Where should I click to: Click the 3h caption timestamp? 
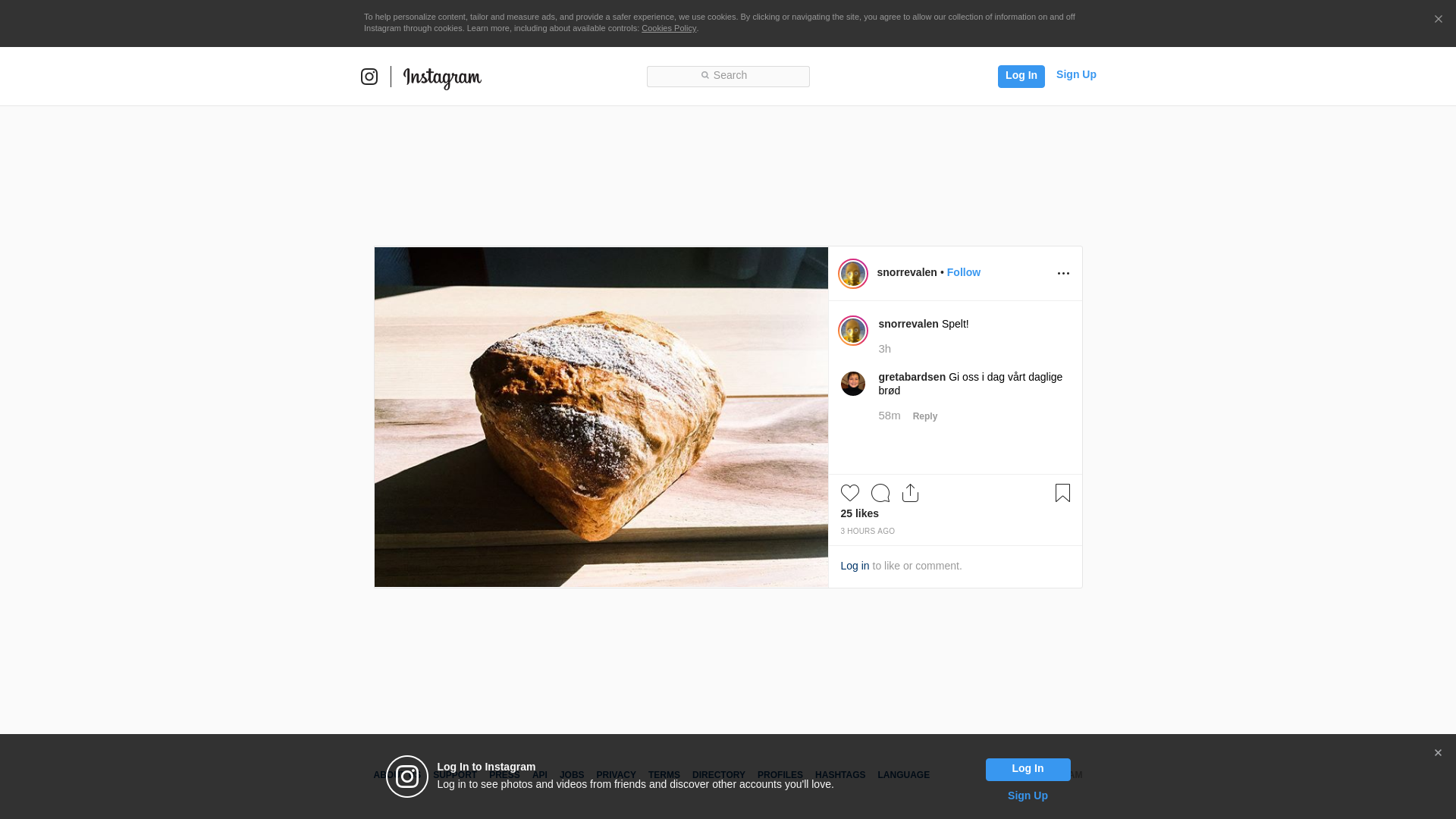click(x=885, y=349)
